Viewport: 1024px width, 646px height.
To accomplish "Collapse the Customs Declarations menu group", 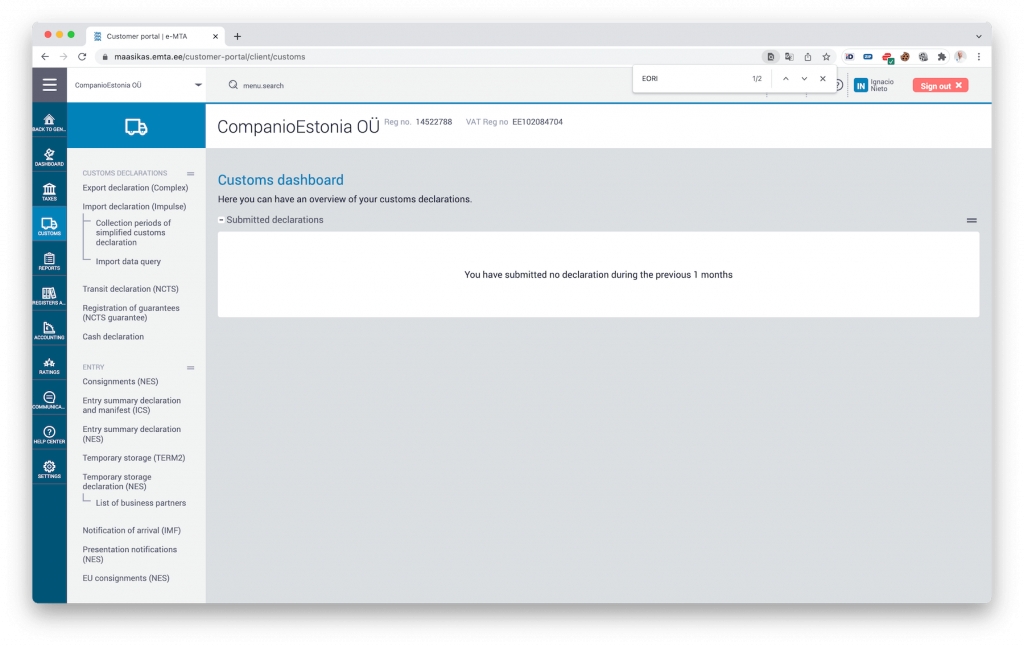I will point(191,174).
